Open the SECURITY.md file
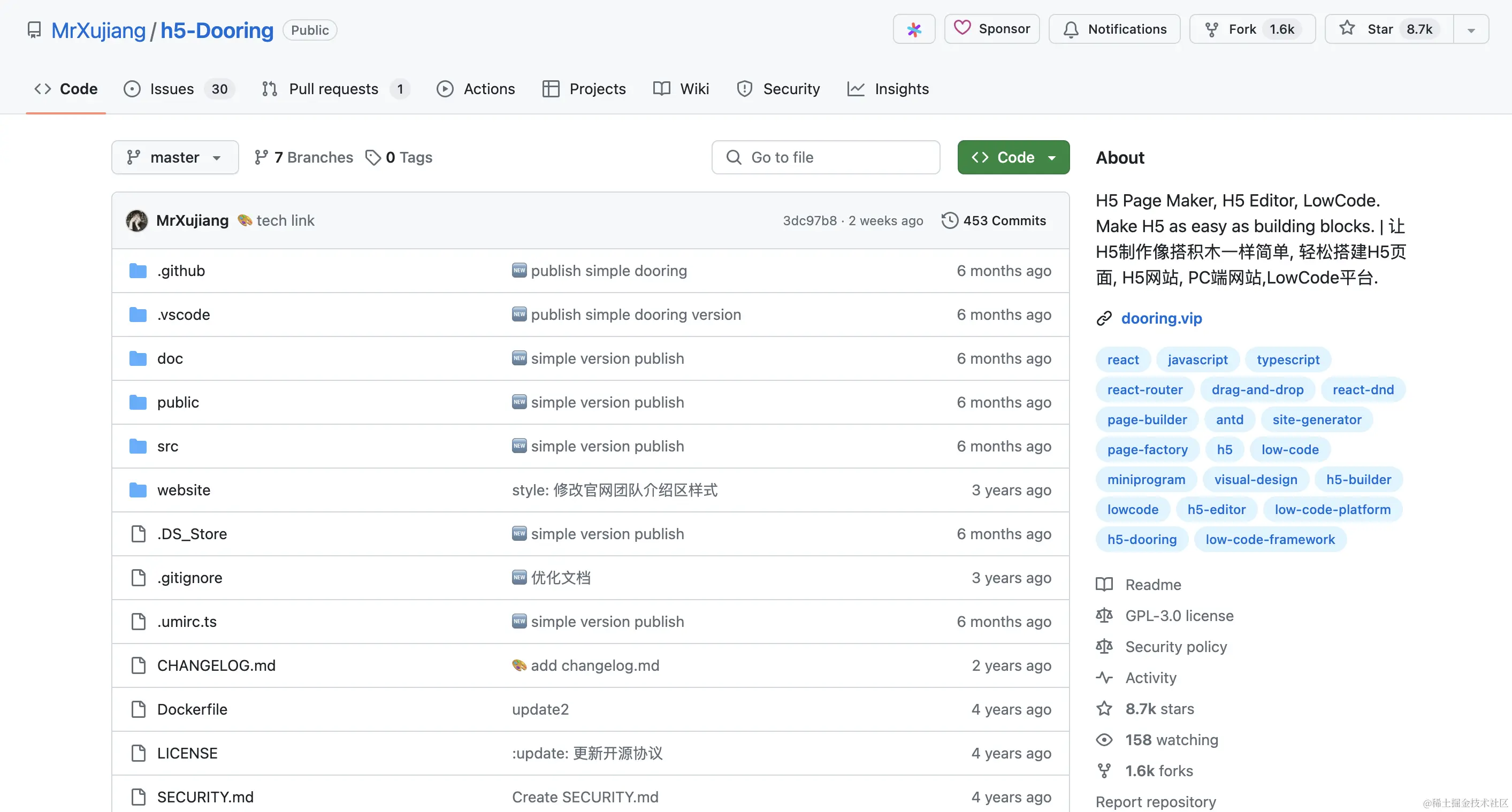The height and width of the screenshot is (812, 1512). coord(205,798)
